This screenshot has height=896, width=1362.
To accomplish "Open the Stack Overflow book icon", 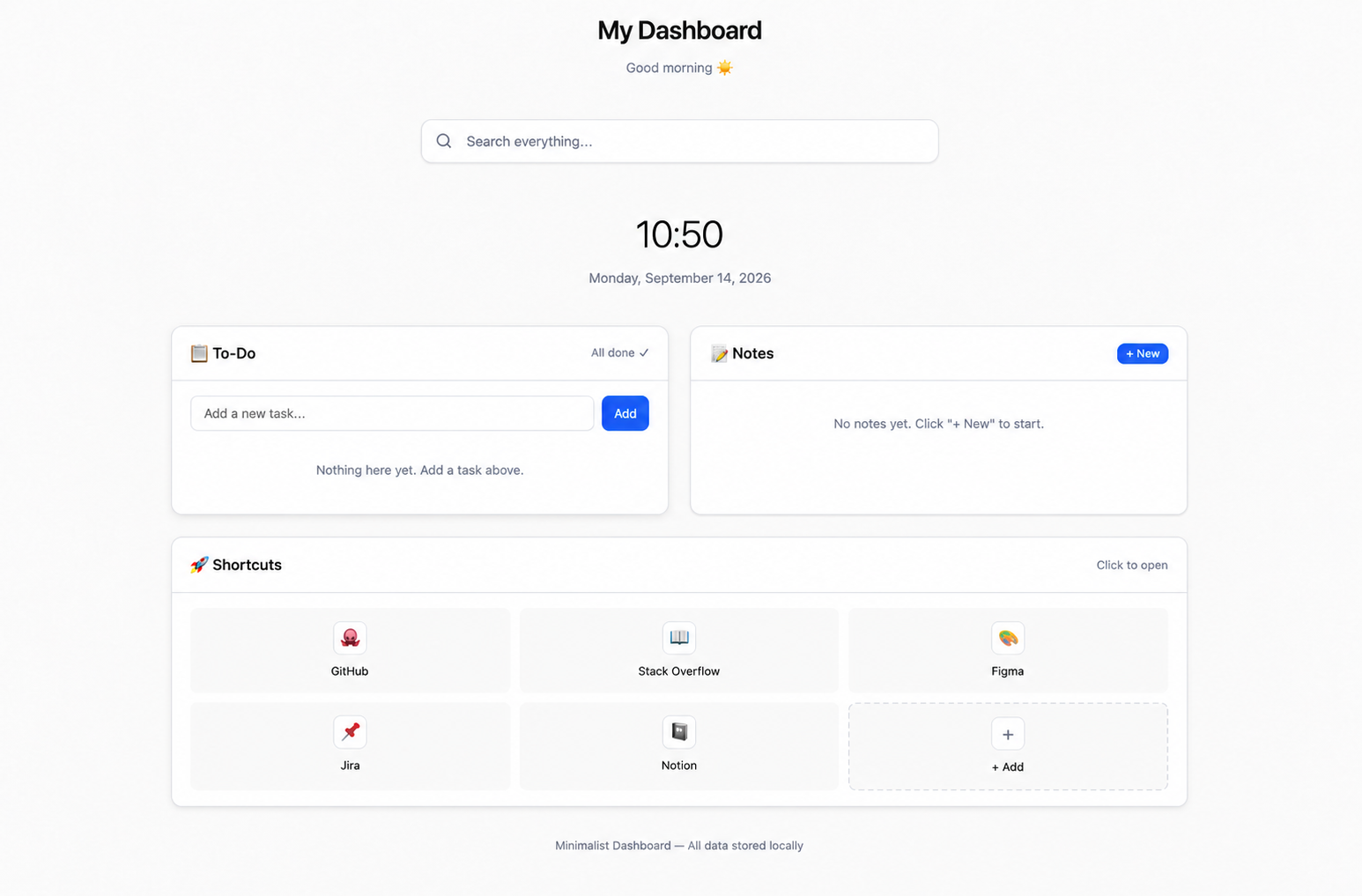I will coord(679,638).
